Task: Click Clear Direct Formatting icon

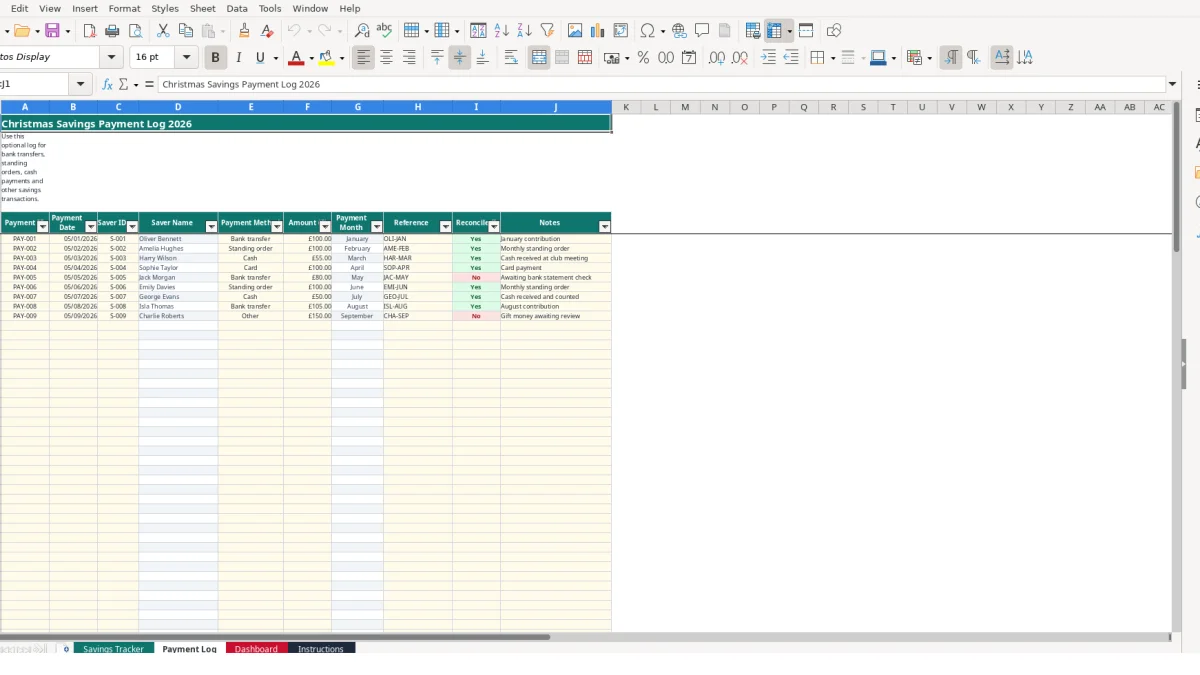Action: click(267, 31)
